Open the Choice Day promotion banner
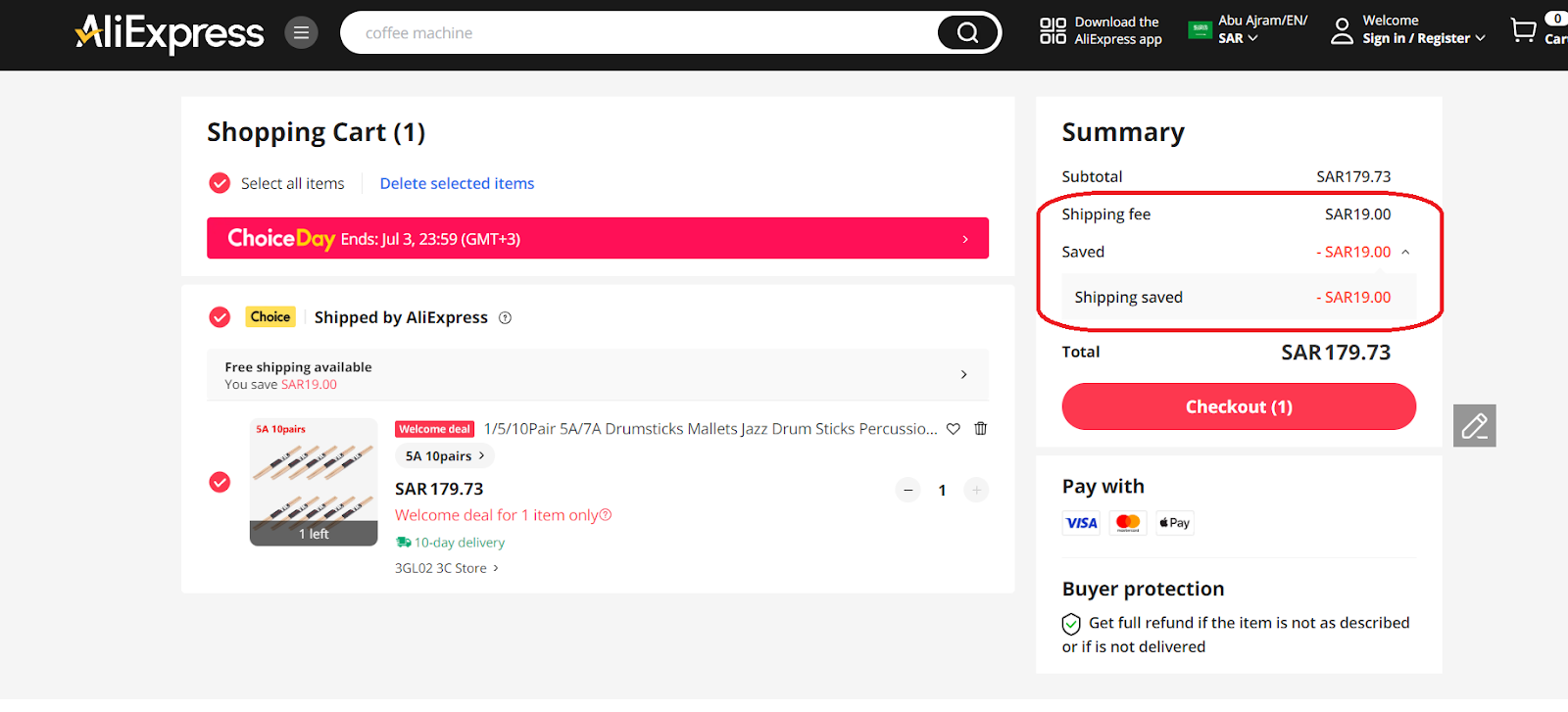 click(598, 238)
